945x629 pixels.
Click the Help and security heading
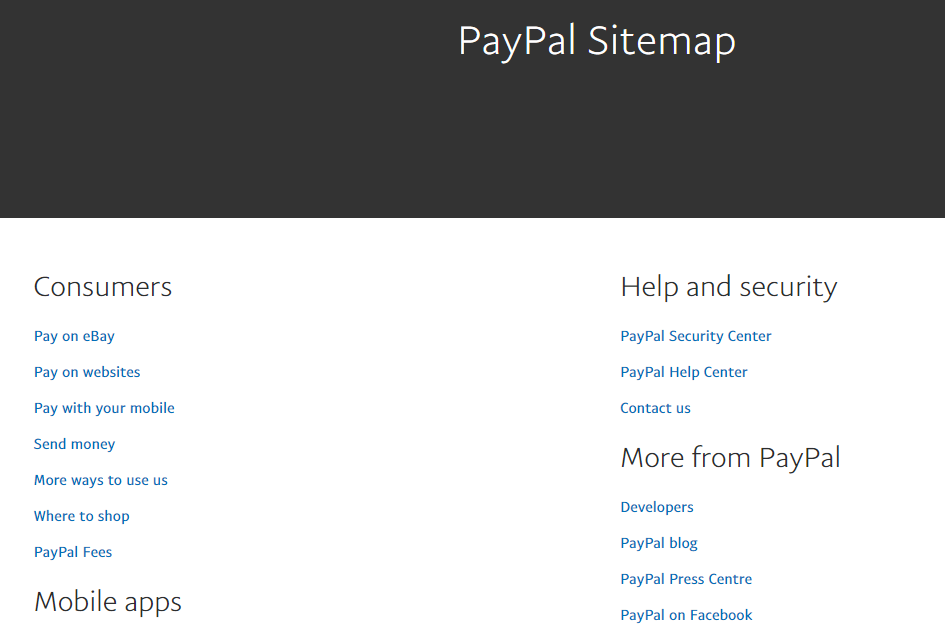coord(728,287)
